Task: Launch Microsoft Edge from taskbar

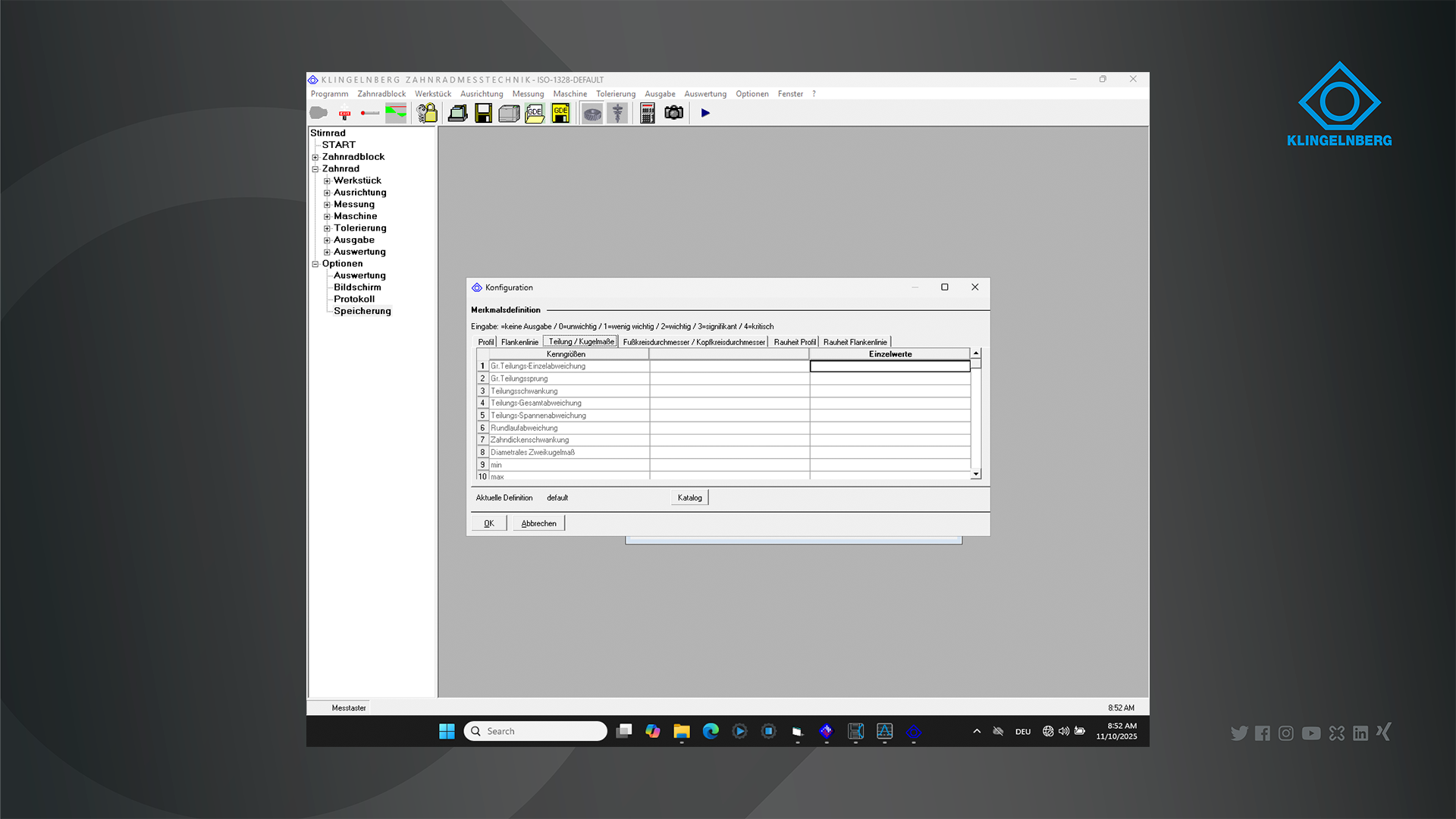Action: [x=711, y=731]
